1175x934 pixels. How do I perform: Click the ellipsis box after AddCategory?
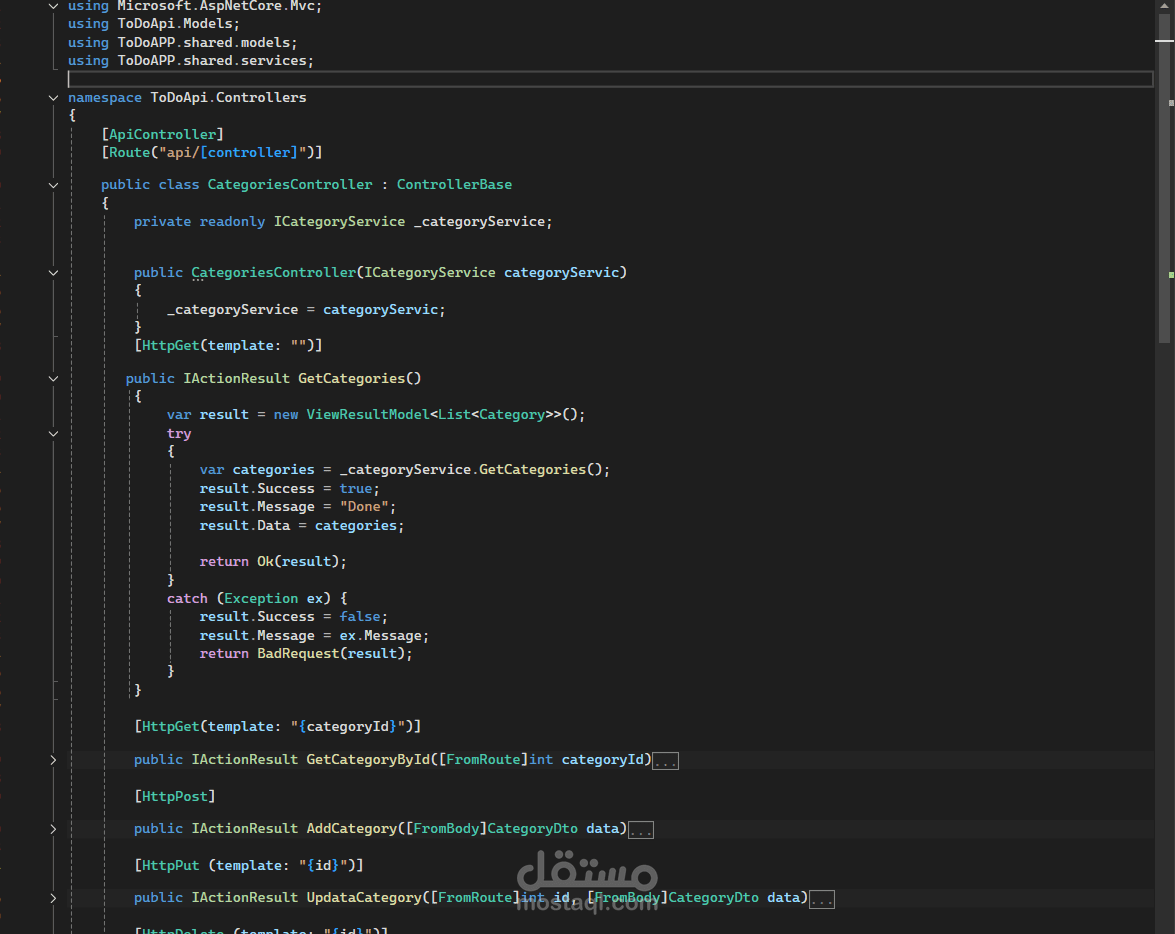[641, 831]
